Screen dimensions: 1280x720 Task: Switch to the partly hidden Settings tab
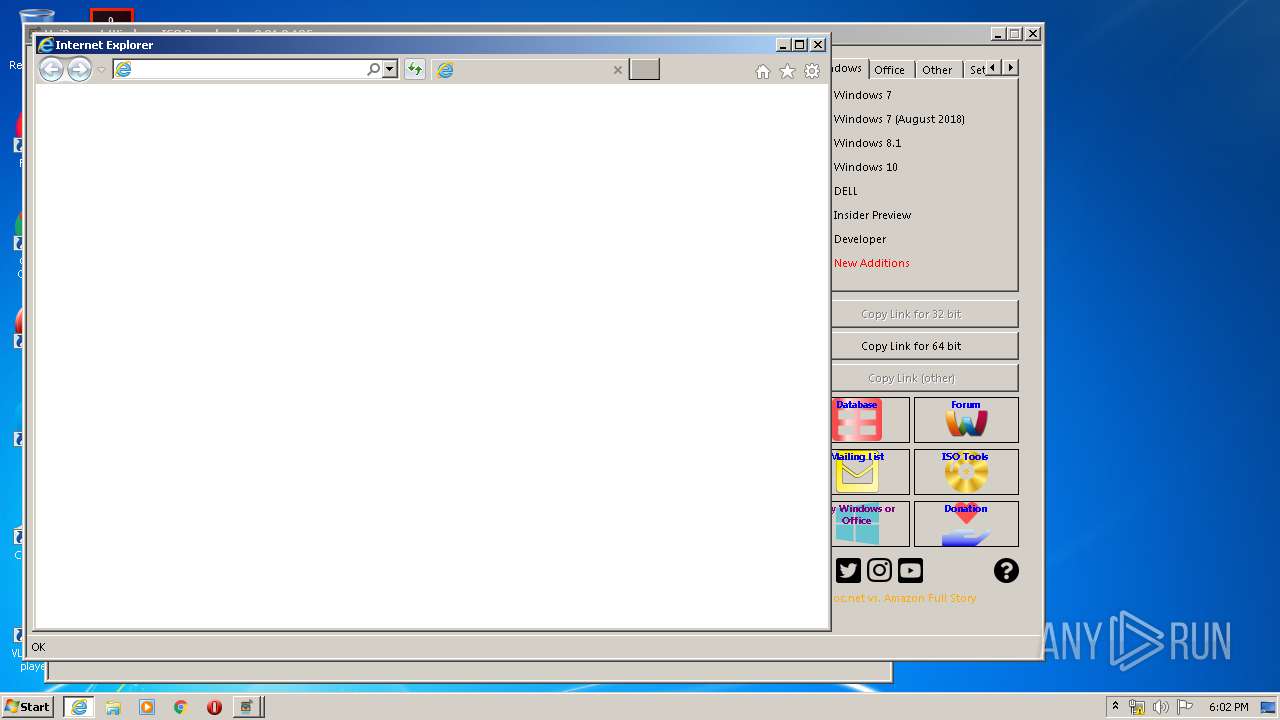[976, 70]
